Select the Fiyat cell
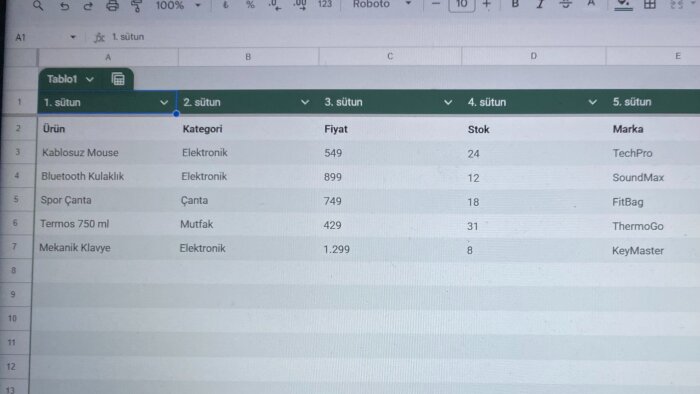The height and width of the screenshot is (394, 700). pyautogui.click(x=390, y=129)
